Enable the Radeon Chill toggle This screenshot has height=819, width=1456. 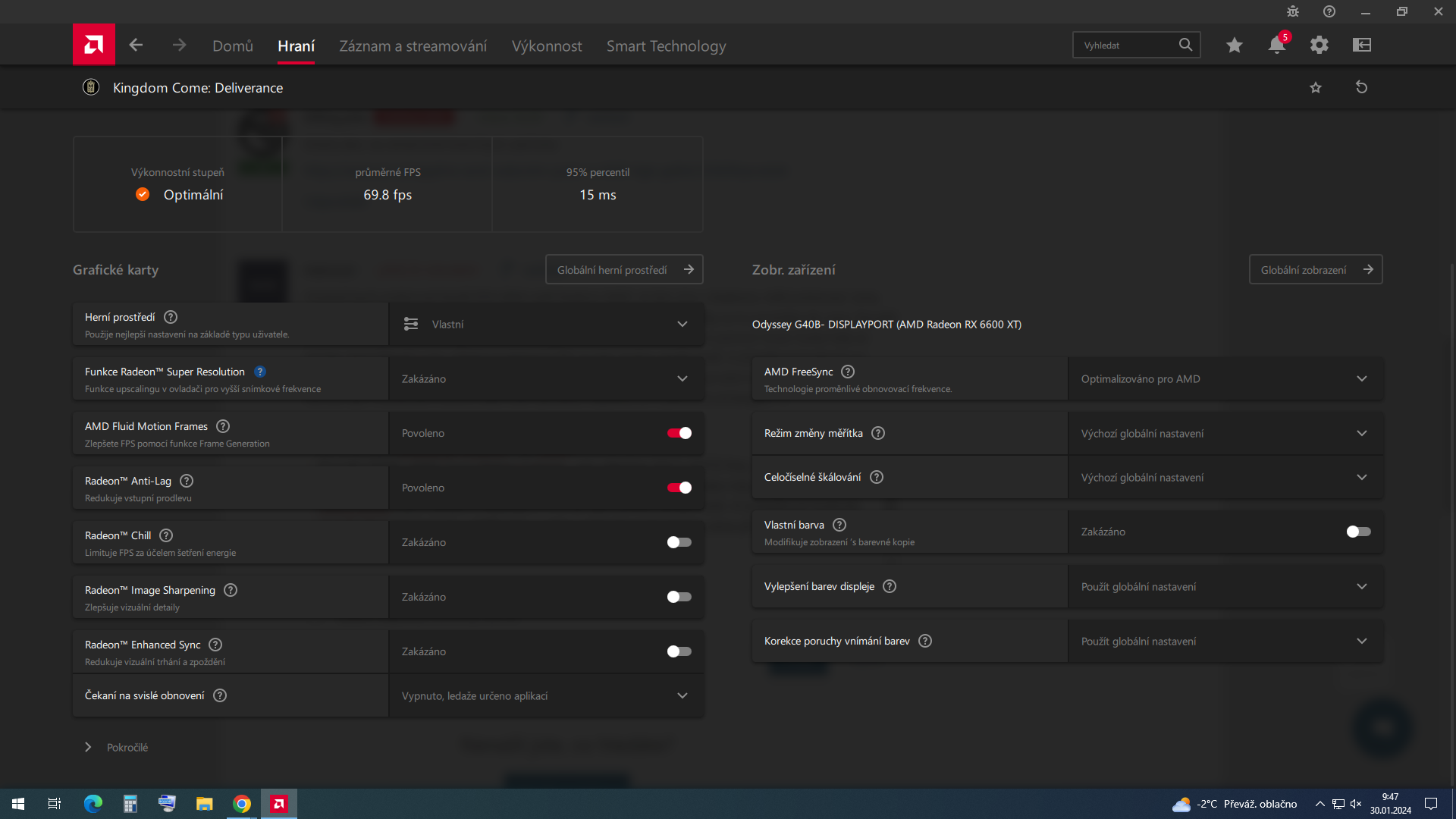(x=679, y=542)
